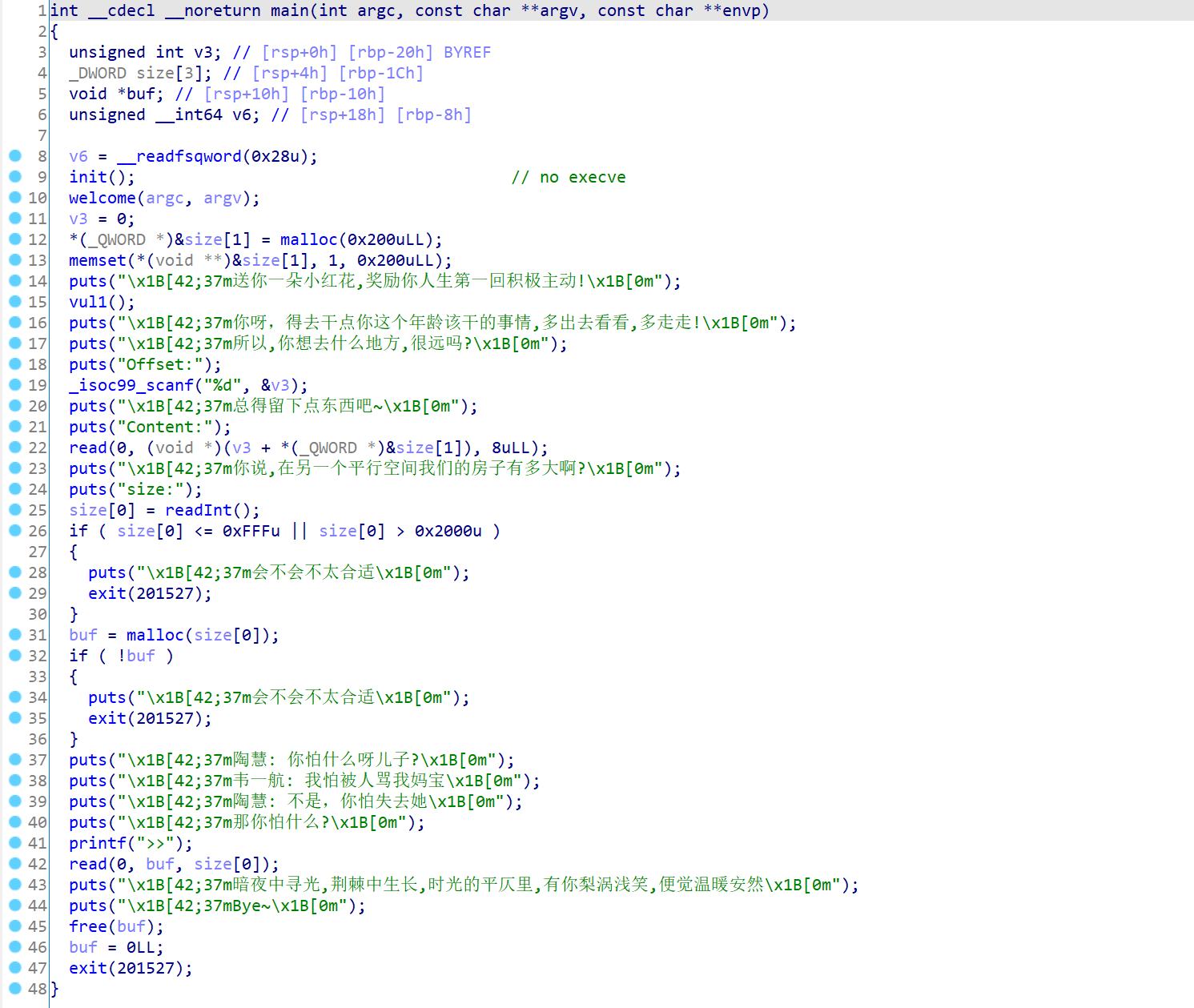Toggle breakpoint on the size[0] range check line
The image size is (1194, 1008).
coord(15,530)
